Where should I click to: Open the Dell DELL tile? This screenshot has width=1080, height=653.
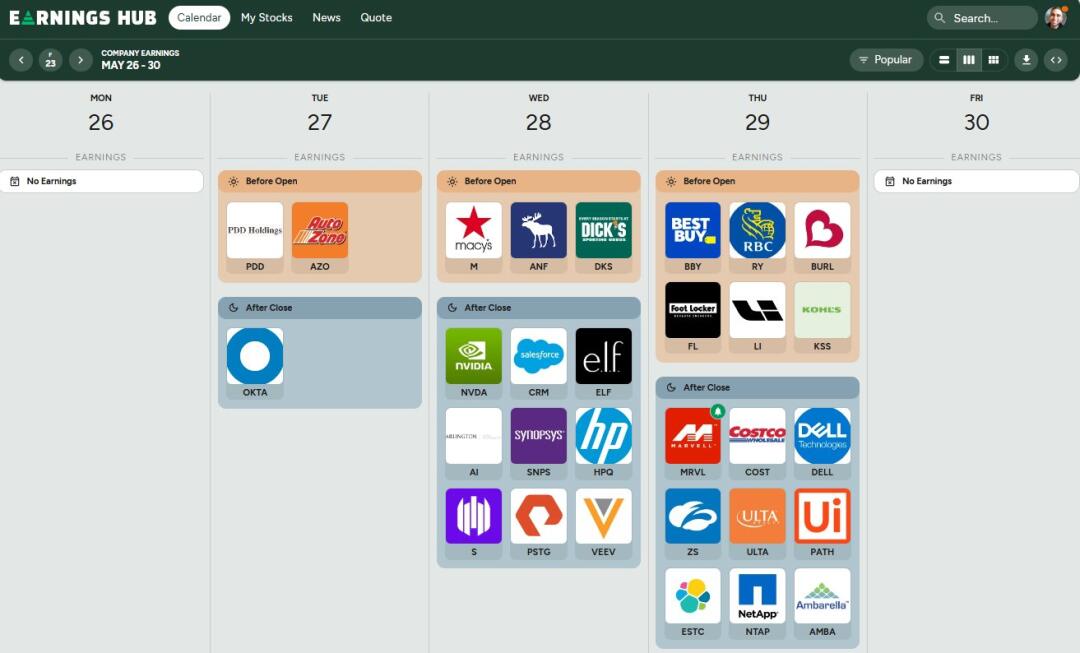coord(822,444)
